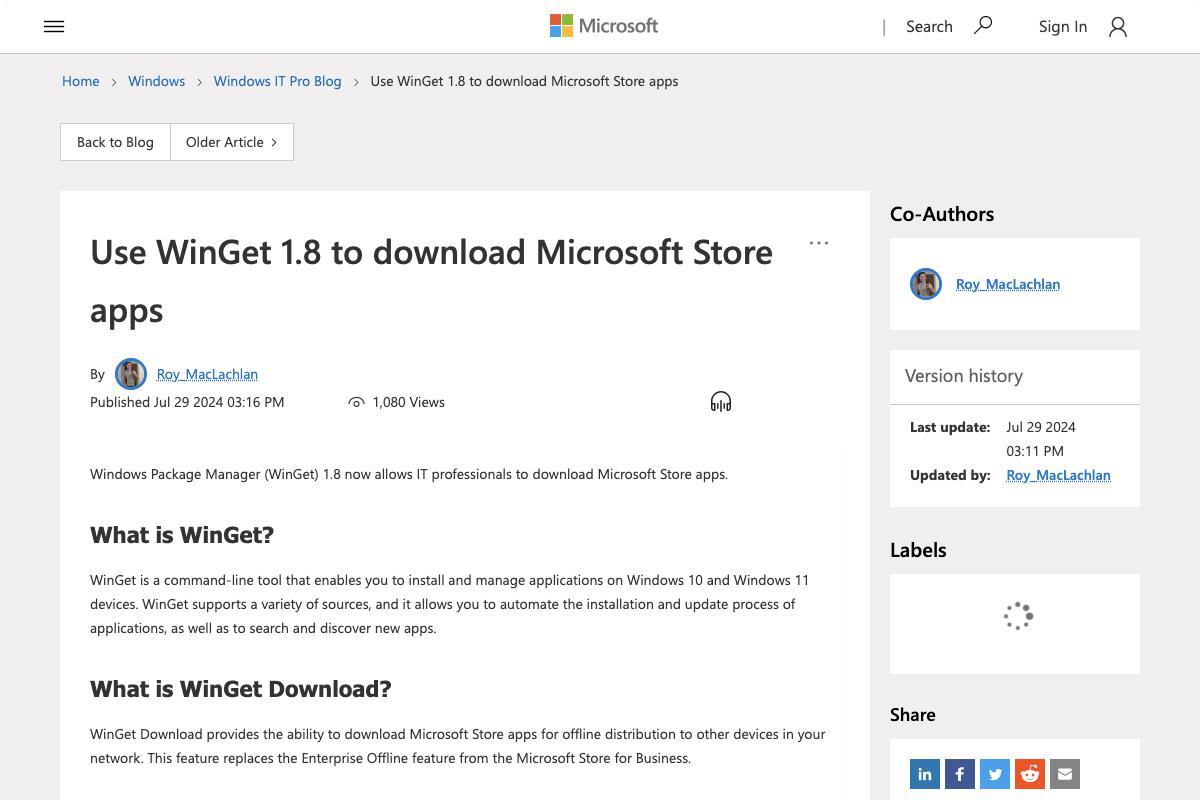Click the What is WinGet? heading
The height and width of the screenshot is (800, 1200).
(182, 535)
